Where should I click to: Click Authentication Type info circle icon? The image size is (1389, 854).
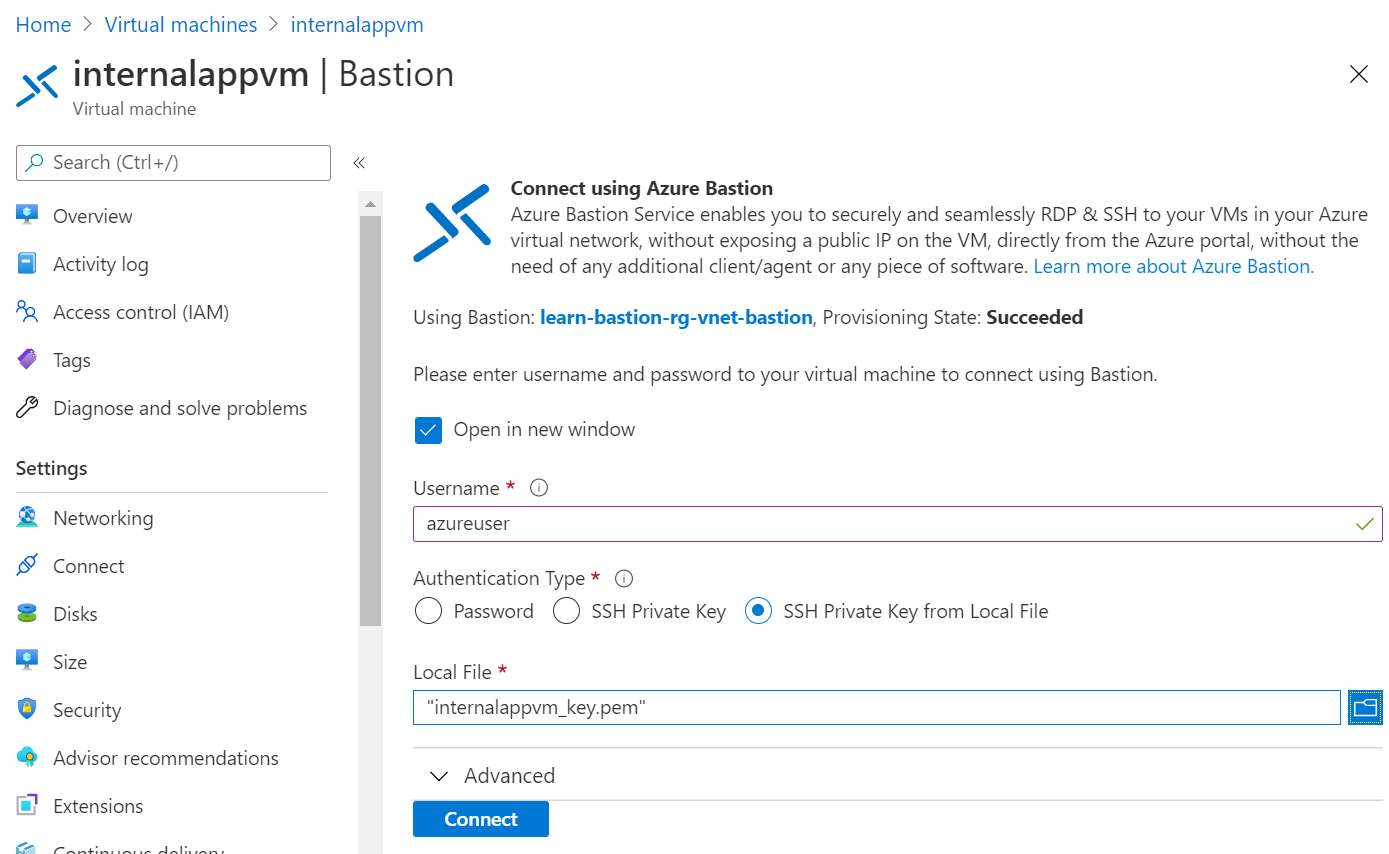point(624,578)
